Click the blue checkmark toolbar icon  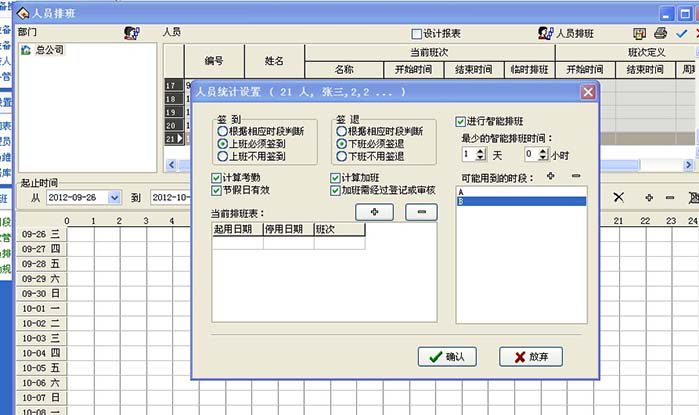pos(682,33)
